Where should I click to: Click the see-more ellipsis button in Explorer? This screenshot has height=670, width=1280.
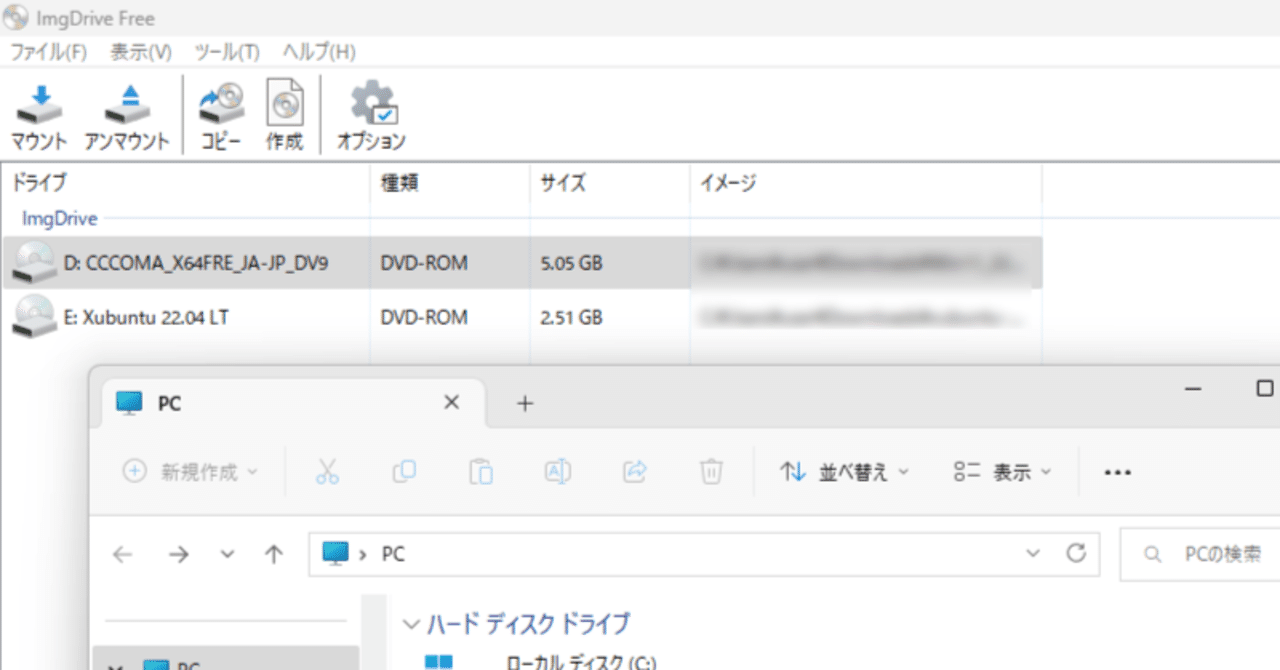(x=1117, y=471)
